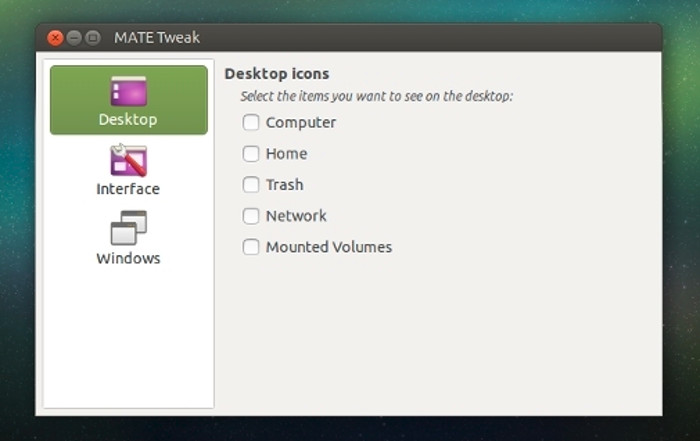The width and height of the screenshot is (700, 441).
Task: Click the Trash option label text
Action: (285, 185)
